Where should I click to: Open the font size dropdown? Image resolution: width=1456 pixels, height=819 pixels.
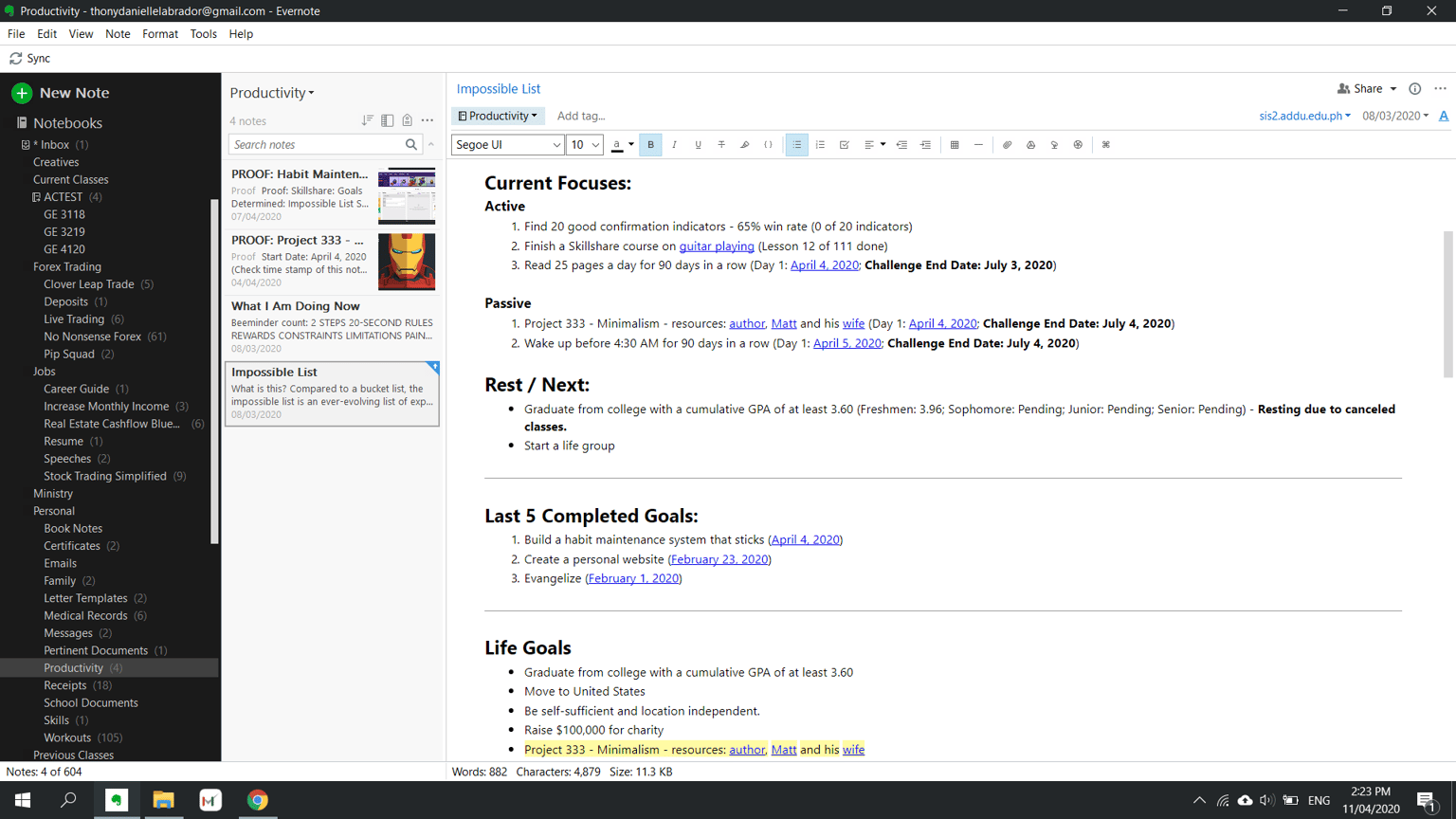tap(585, 145)
